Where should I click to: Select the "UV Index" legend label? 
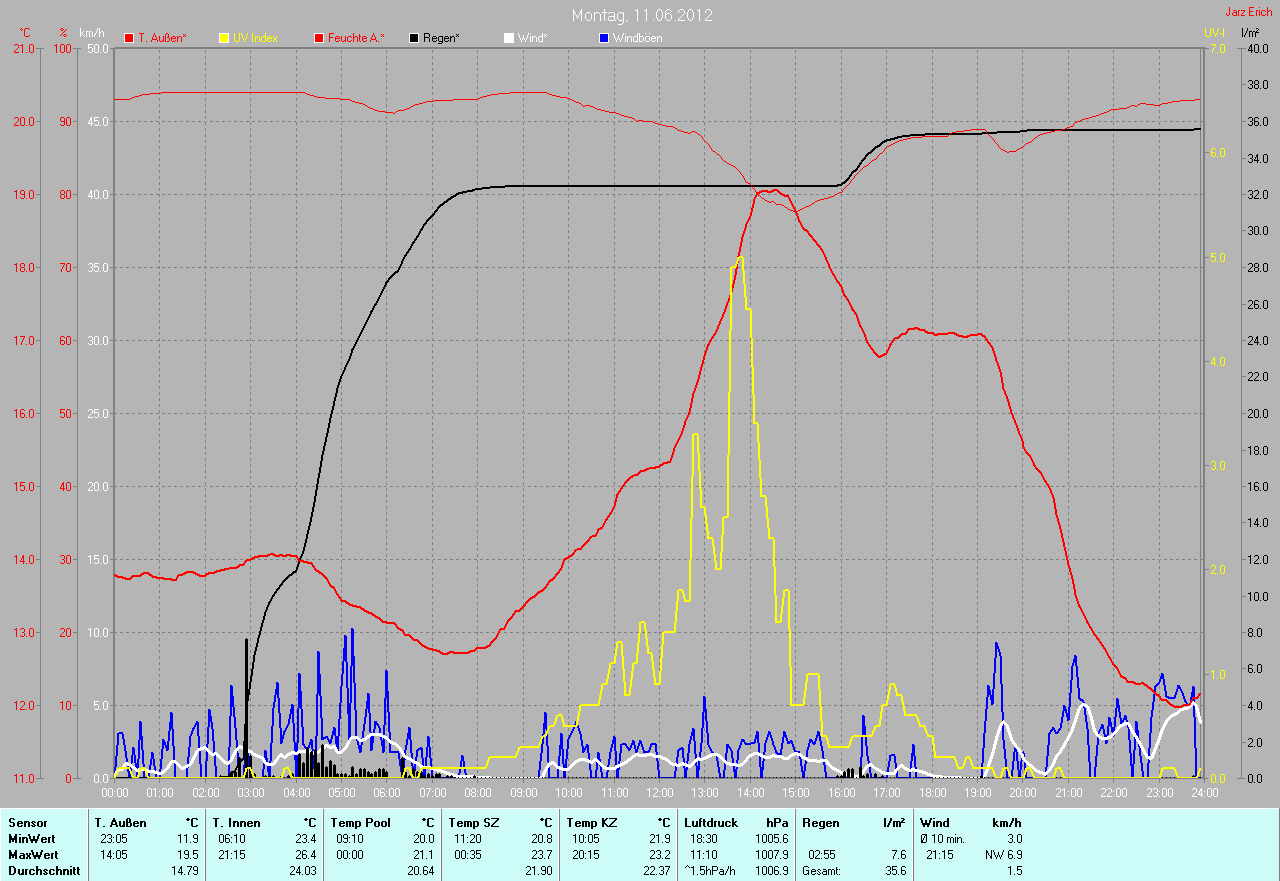point(255,38)
